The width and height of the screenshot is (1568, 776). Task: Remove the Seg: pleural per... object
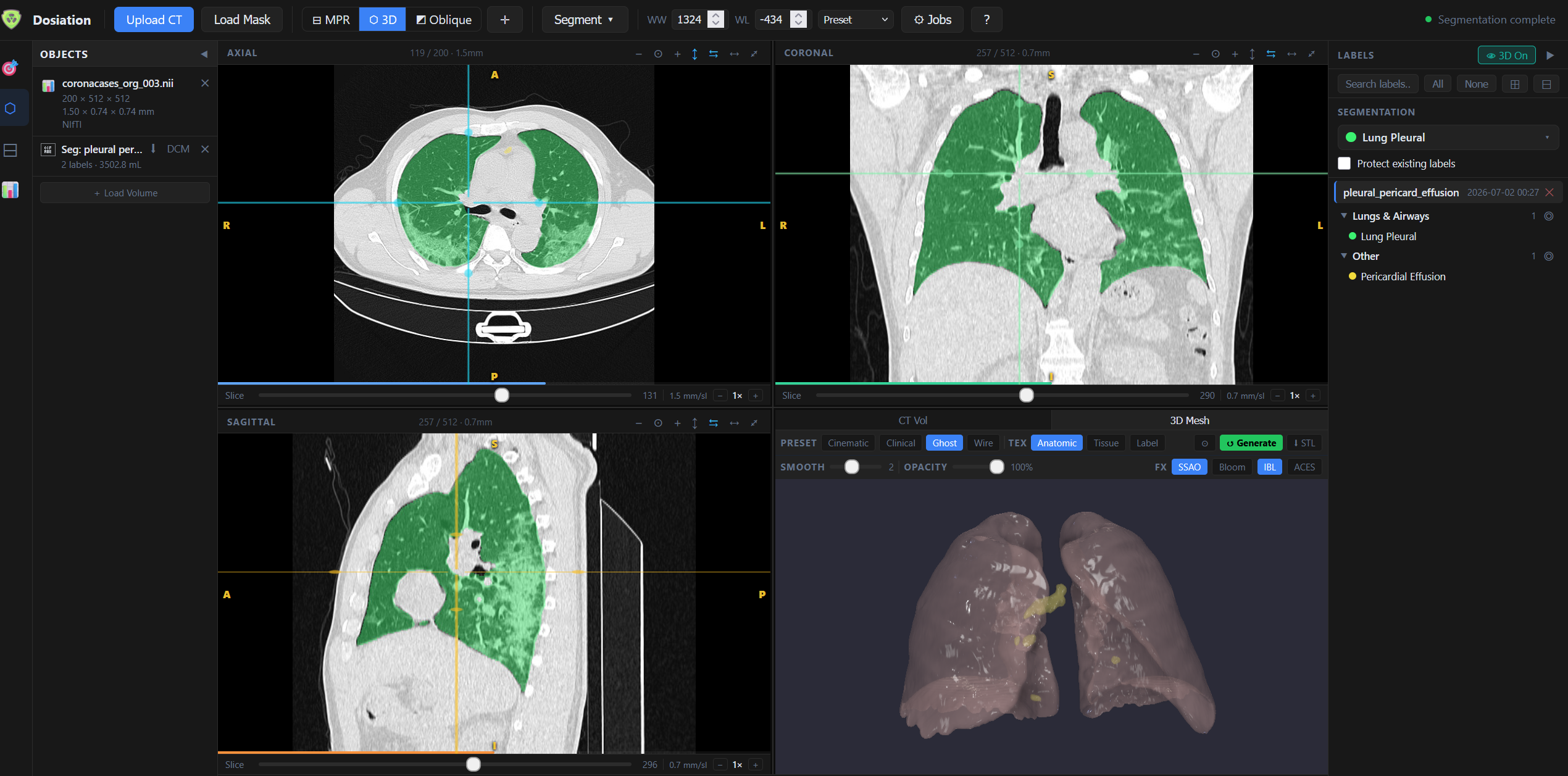pos(205,149)
